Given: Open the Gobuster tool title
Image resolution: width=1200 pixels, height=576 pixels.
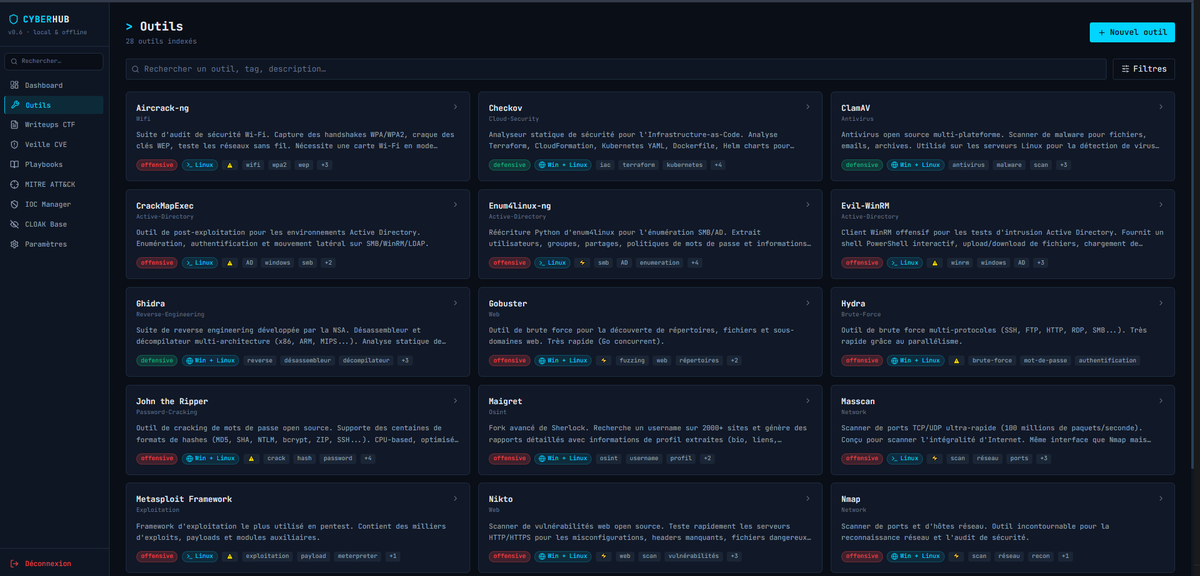Looking at the screenshot, I should click(508, 303).
